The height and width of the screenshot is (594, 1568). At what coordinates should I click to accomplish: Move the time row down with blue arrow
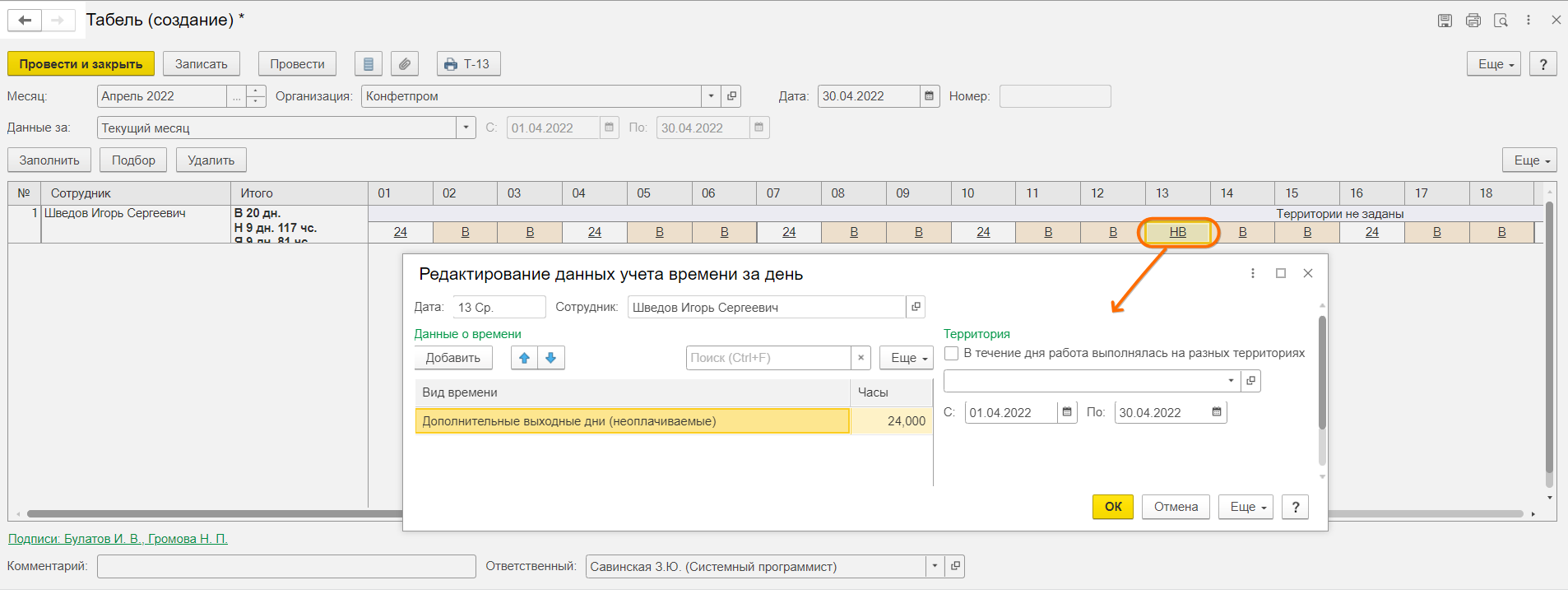551,358
